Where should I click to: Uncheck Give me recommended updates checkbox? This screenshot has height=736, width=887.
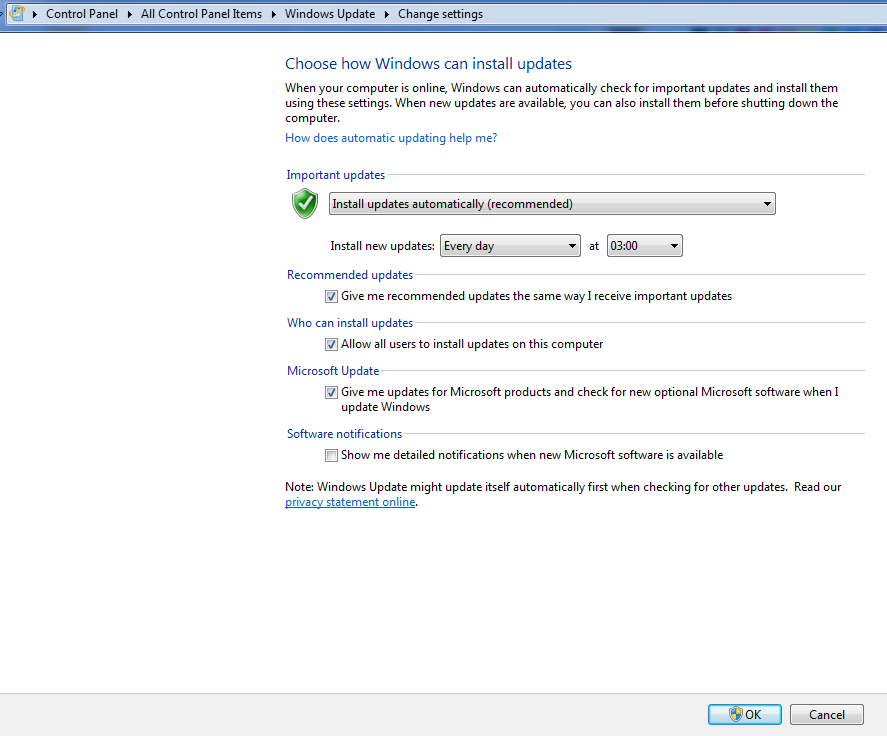pyautogui.click(x=331, y=297)
